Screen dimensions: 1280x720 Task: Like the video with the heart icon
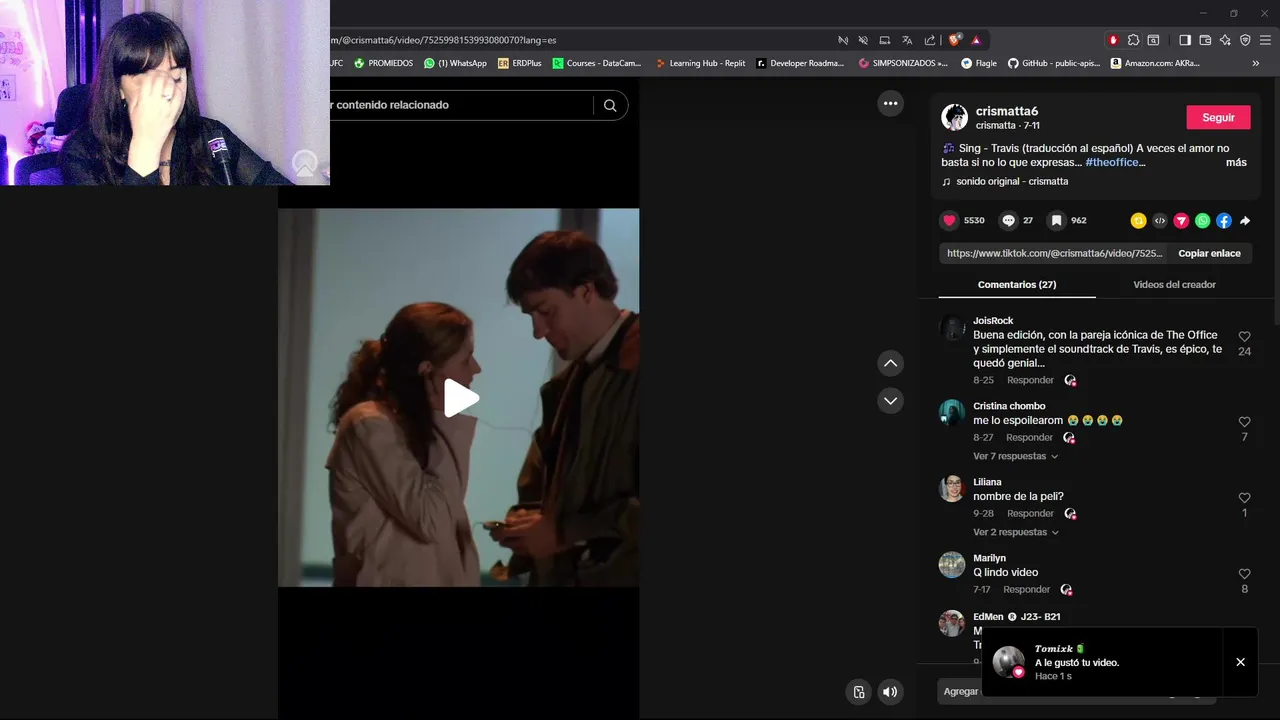click(950, 220)
